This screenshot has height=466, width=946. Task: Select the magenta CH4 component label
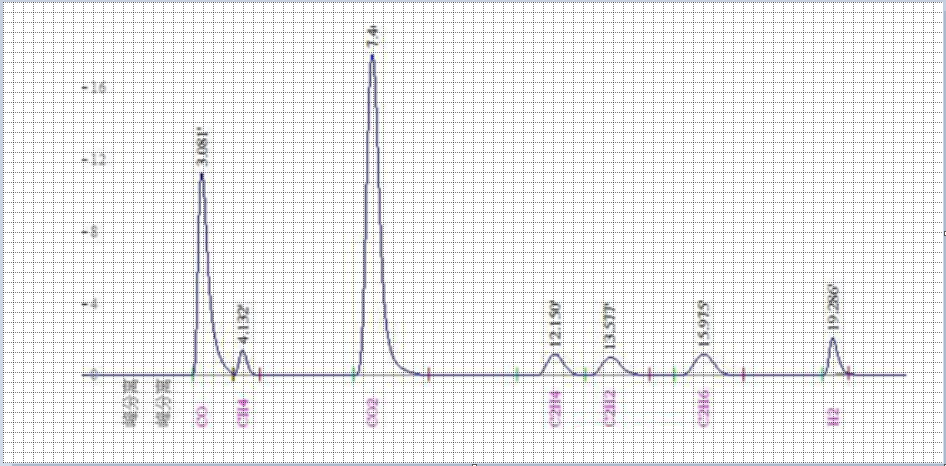[242, 414]
